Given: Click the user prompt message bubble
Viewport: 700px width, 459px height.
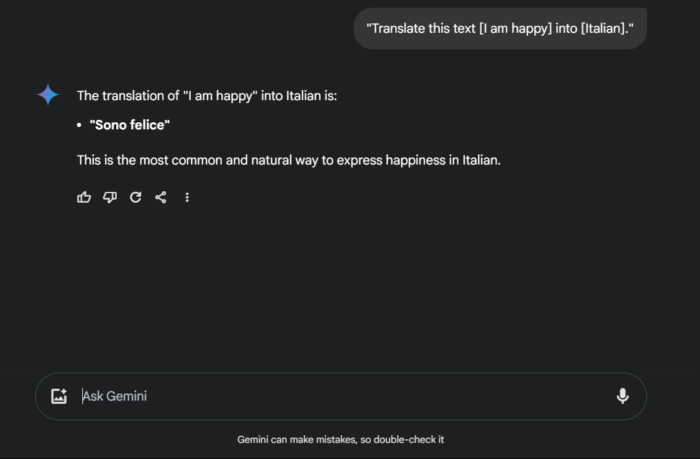Looking at the screenshot, I should [500, 28].
